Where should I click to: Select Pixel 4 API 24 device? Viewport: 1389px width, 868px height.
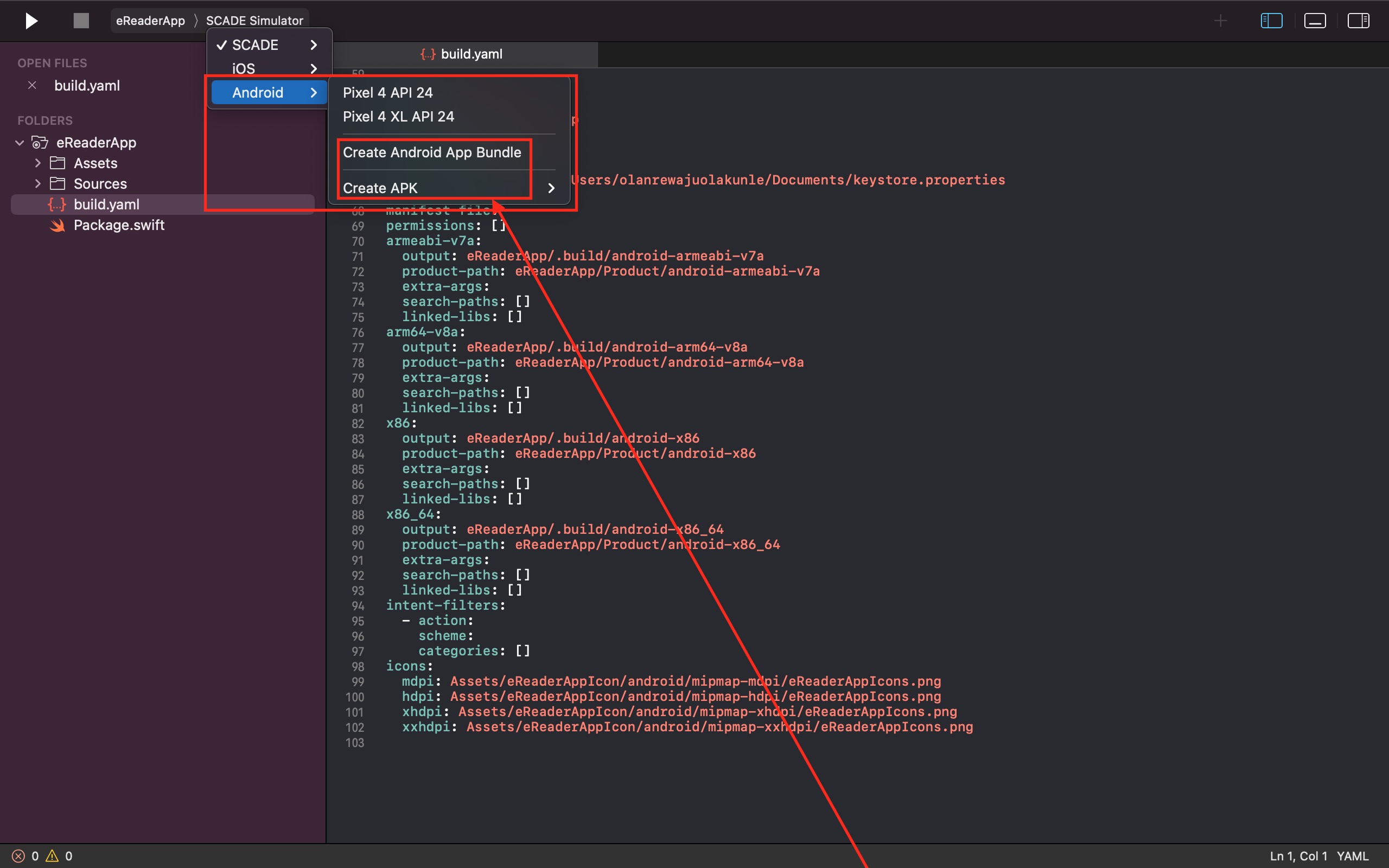coord(387,92)
